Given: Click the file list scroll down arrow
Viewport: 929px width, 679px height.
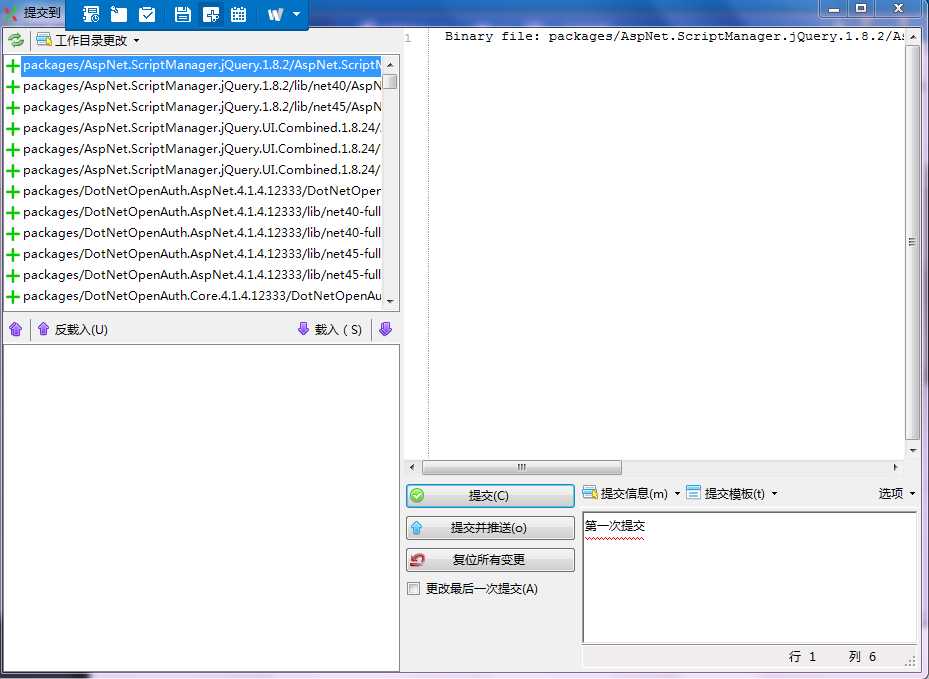Looking at the screenshot, I should tap(390, 302).
